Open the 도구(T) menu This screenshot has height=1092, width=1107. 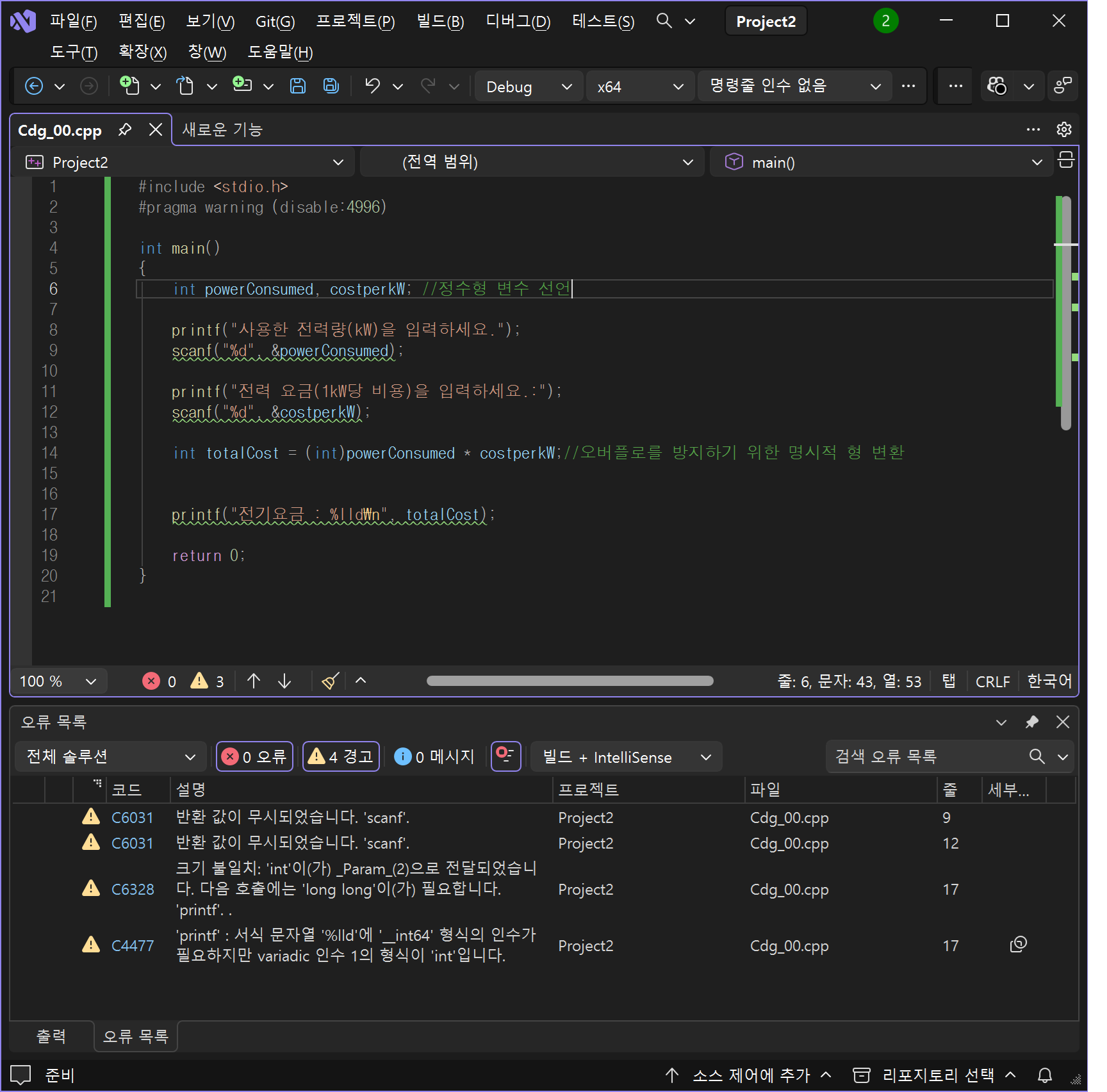[74, 52]
